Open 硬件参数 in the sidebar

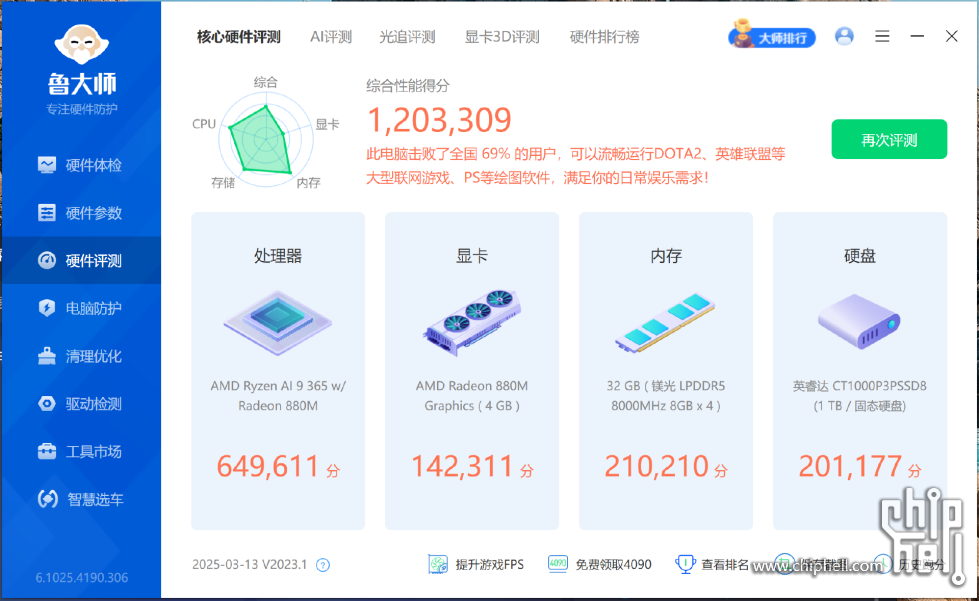click(81, 213)
